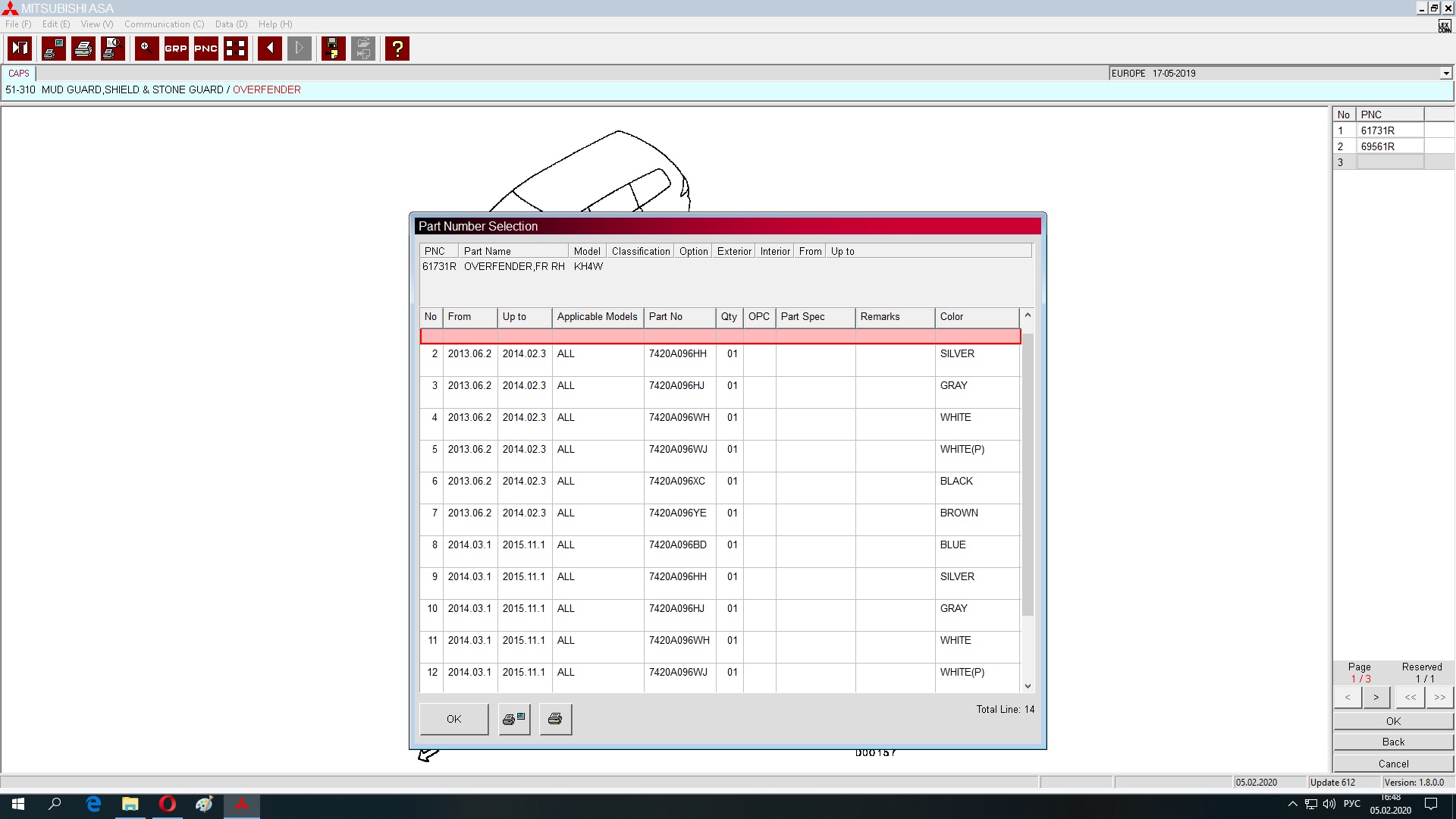
Task: Click the previous page arrow toolbar icon
Action: tap(269, 49)
